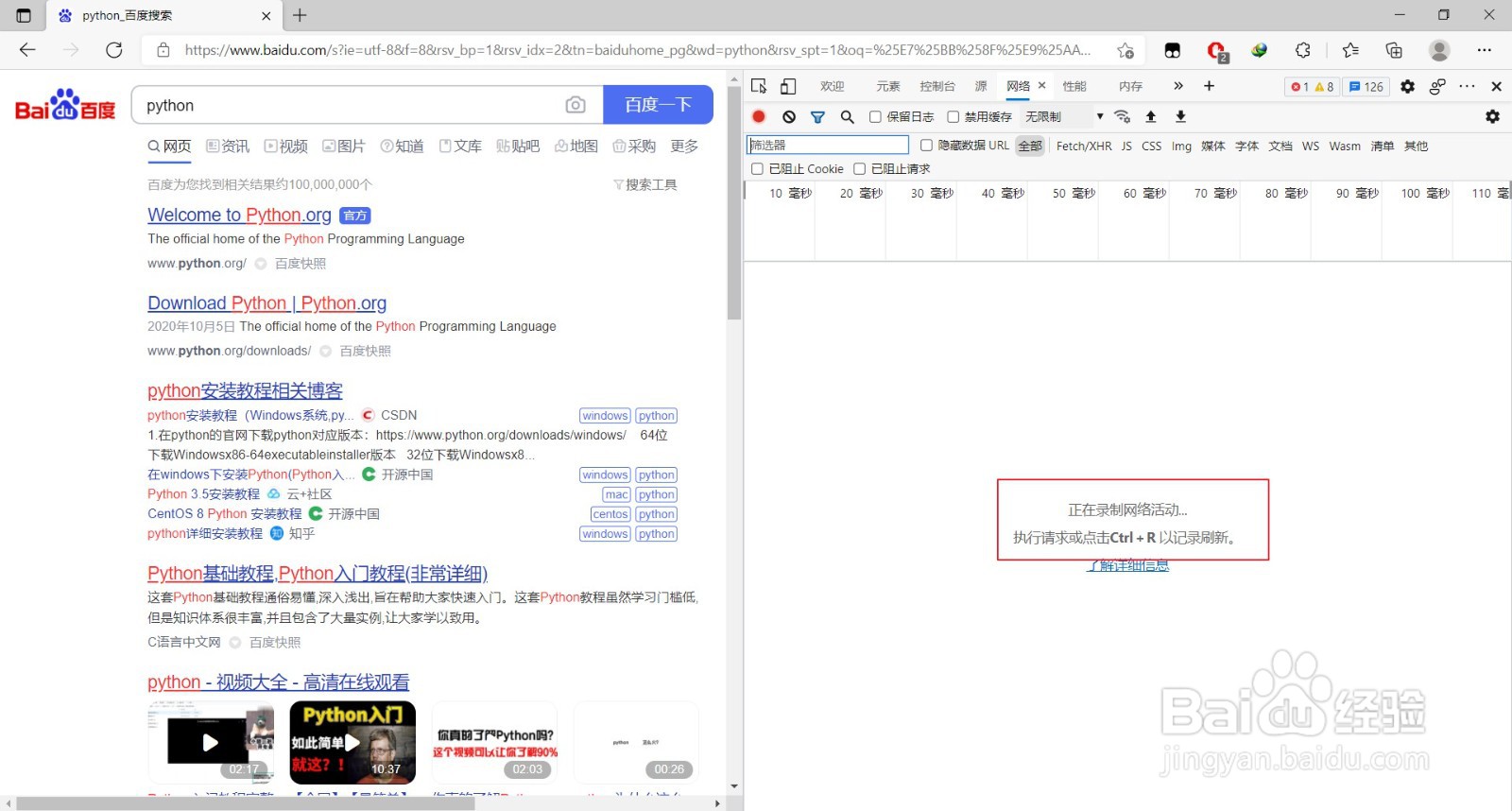Image resolution: width=1512 pixels, height=811 pixels.
Task: Toggle 隐藏数据 URL checkbox
Action: [926, 146]
